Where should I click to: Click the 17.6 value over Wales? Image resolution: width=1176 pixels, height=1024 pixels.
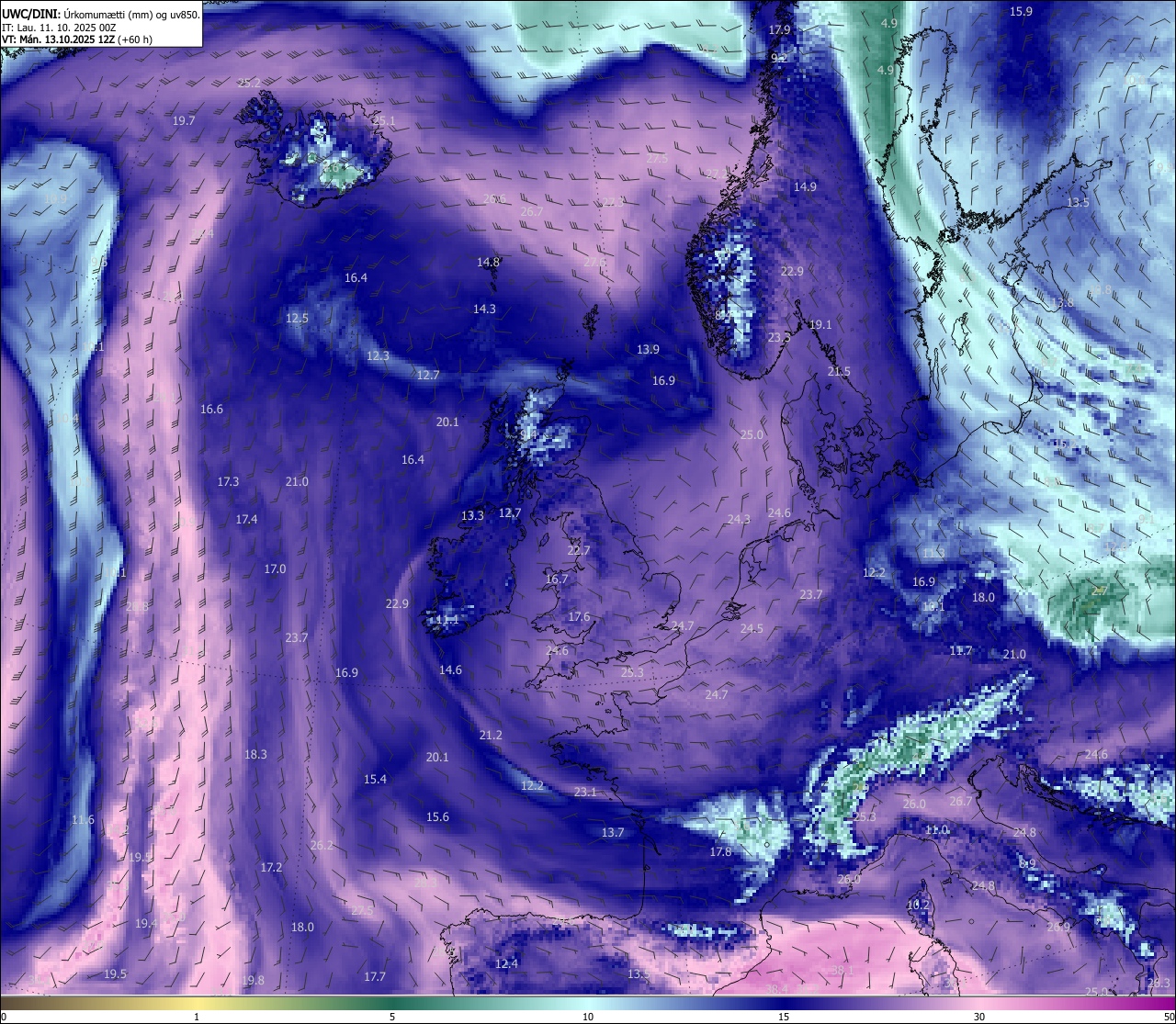[x=579, y=616]
